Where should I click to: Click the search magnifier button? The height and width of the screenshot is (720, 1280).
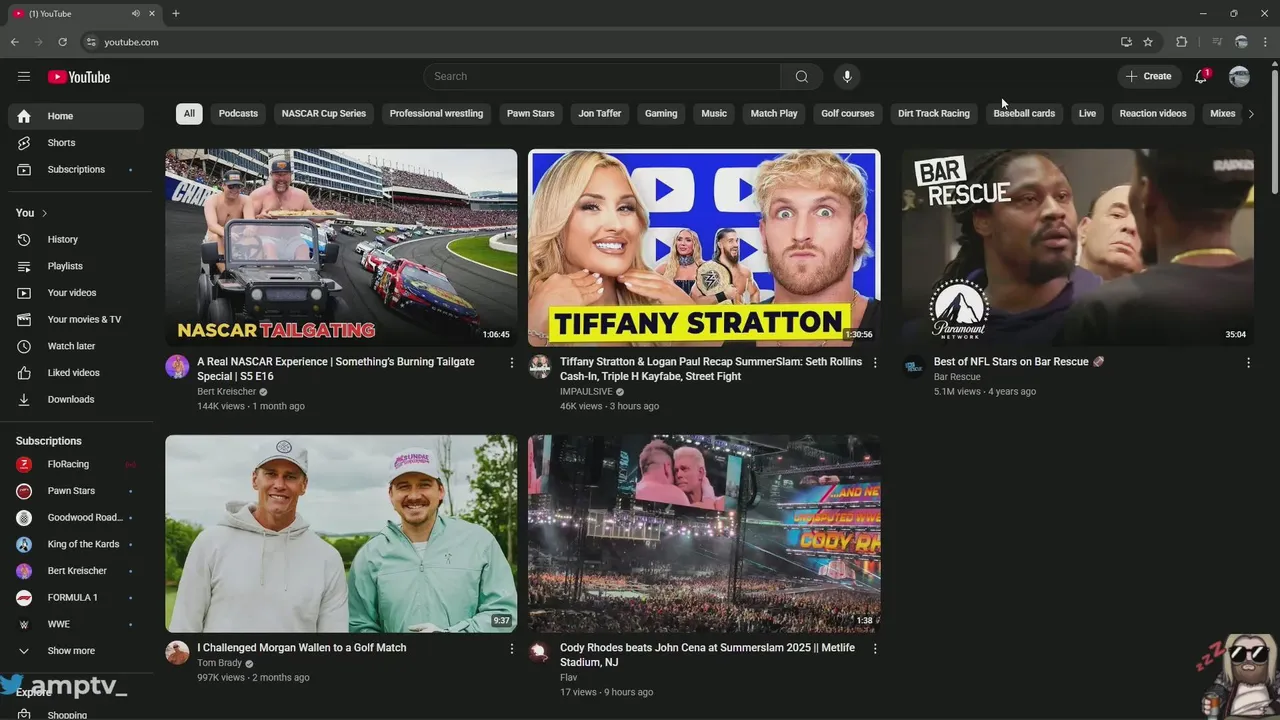(x=801, y=77)
